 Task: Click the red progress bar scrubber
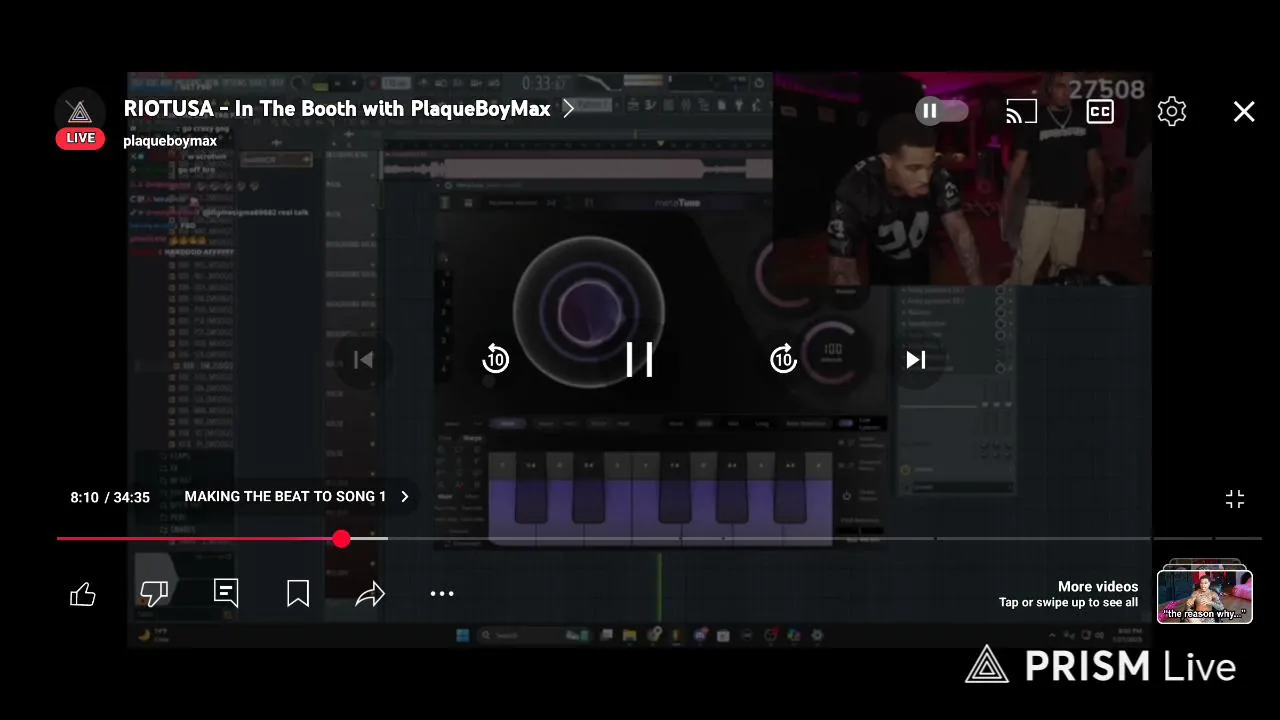(342, 539)
